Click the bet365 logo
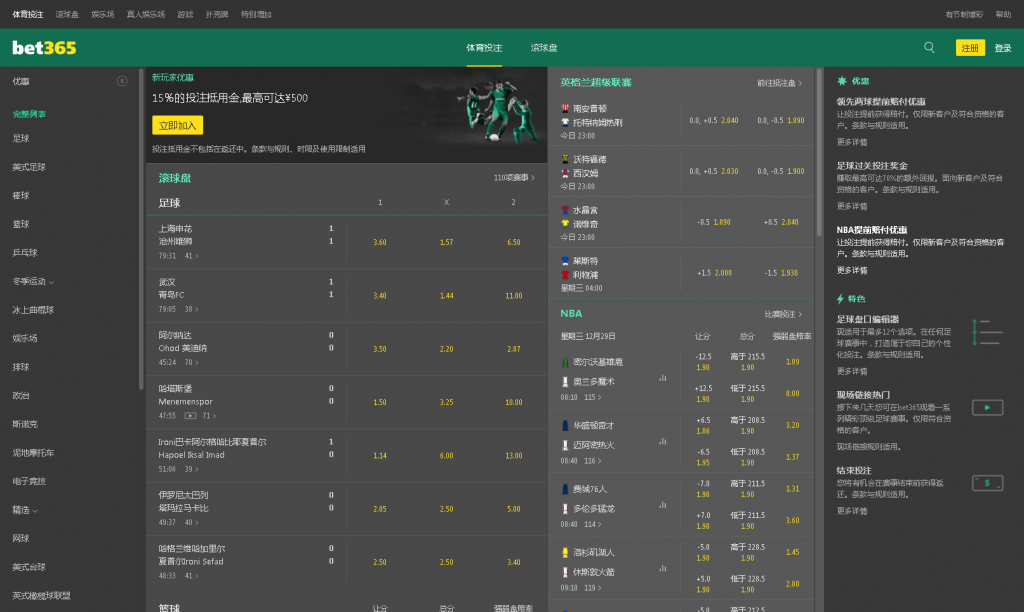 42,47
